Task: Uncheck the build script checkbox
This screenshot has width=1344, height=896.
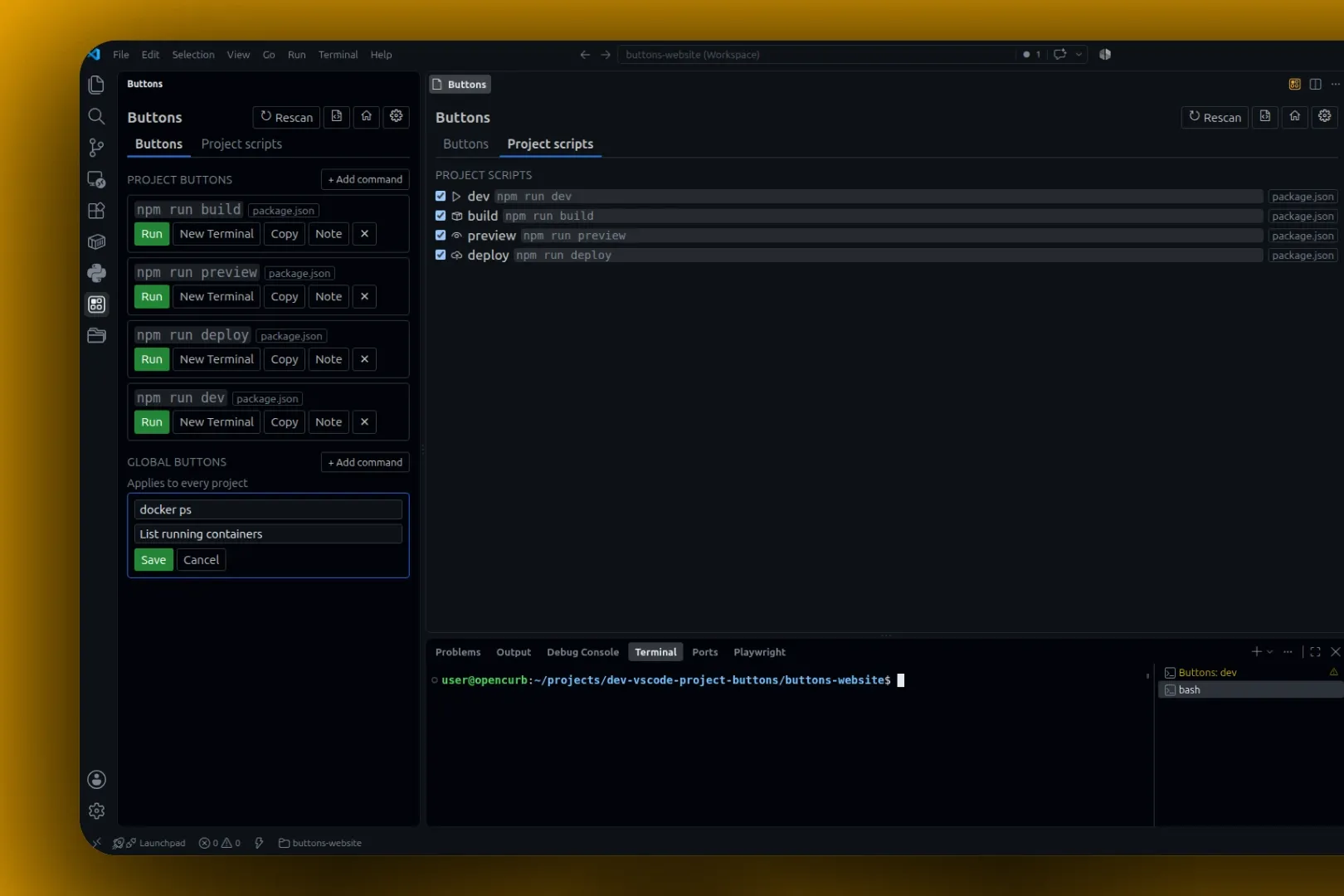Action: [x=441, y=216]
